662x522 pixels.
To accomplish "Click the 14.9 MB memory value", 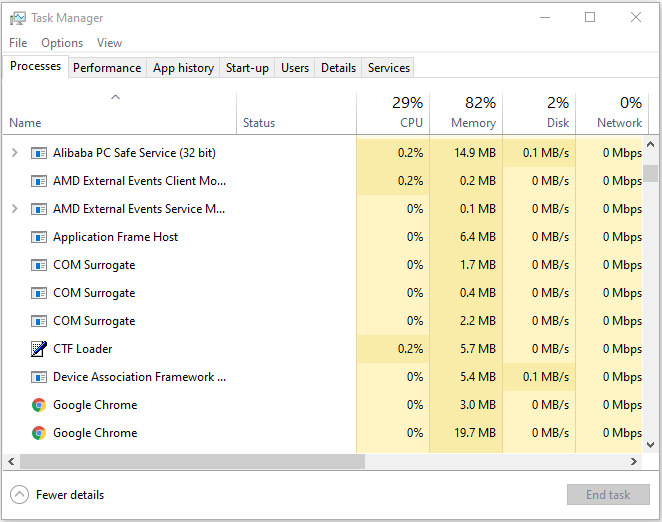I will click(475, 153).
